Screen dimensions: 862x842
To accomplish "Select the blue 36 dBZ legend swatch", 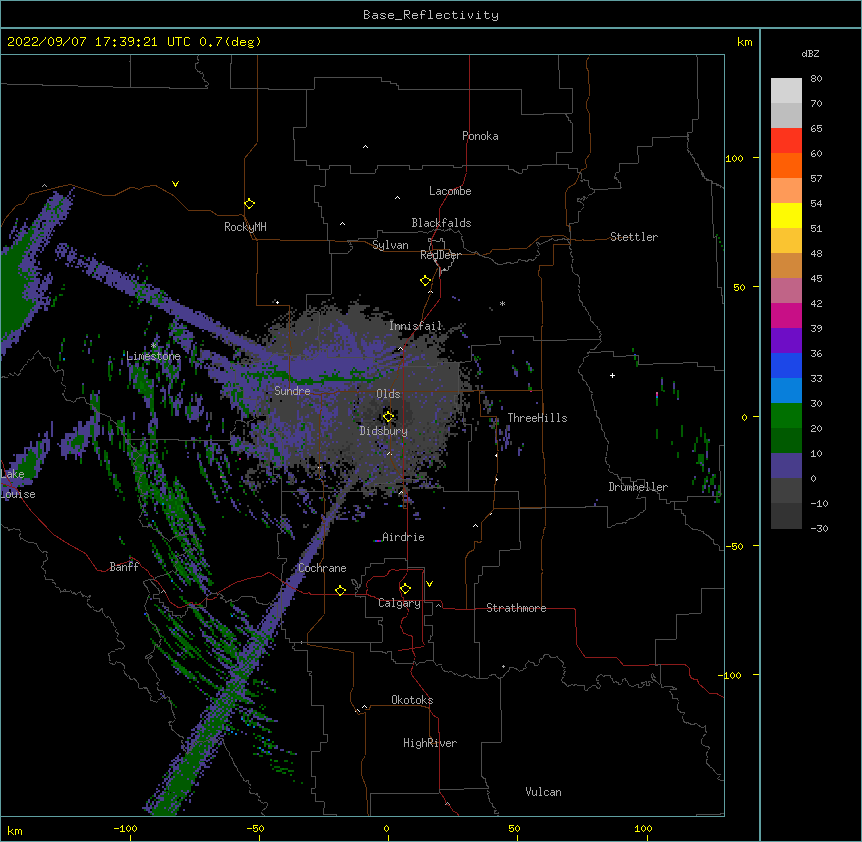I will pos(786,365).
